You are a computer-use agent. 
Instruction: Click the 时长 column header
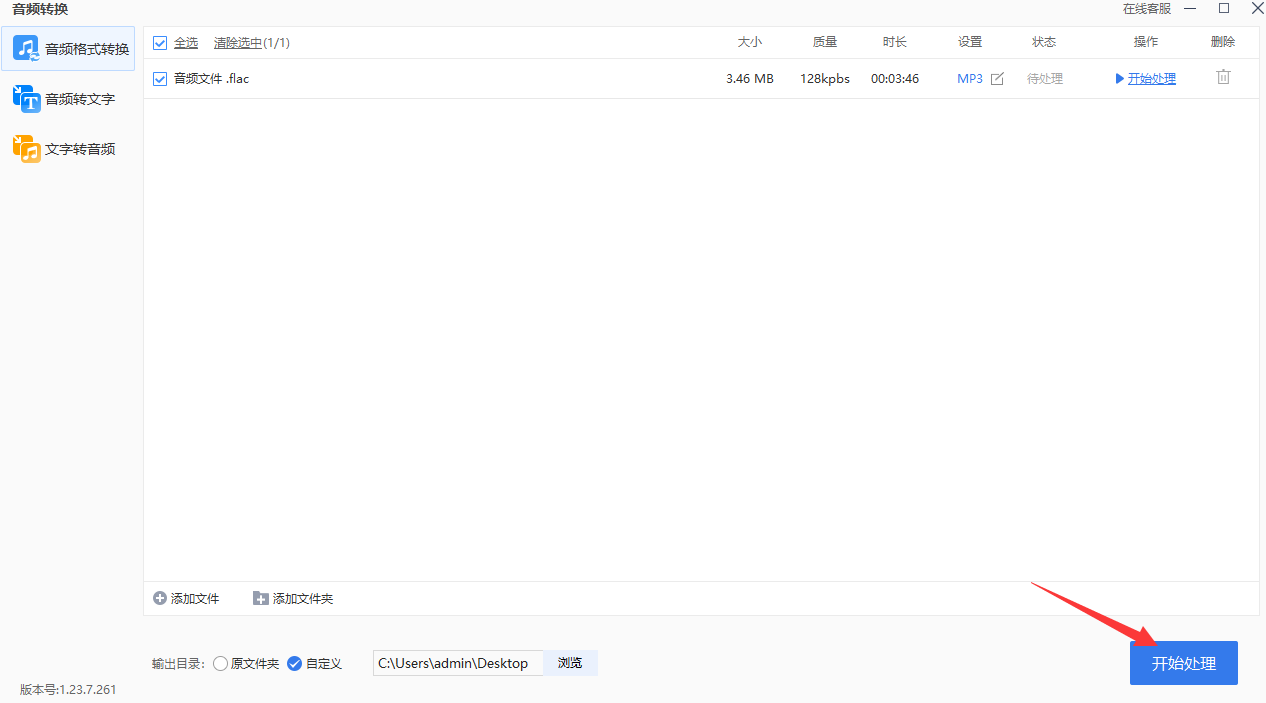click(895, 42)
